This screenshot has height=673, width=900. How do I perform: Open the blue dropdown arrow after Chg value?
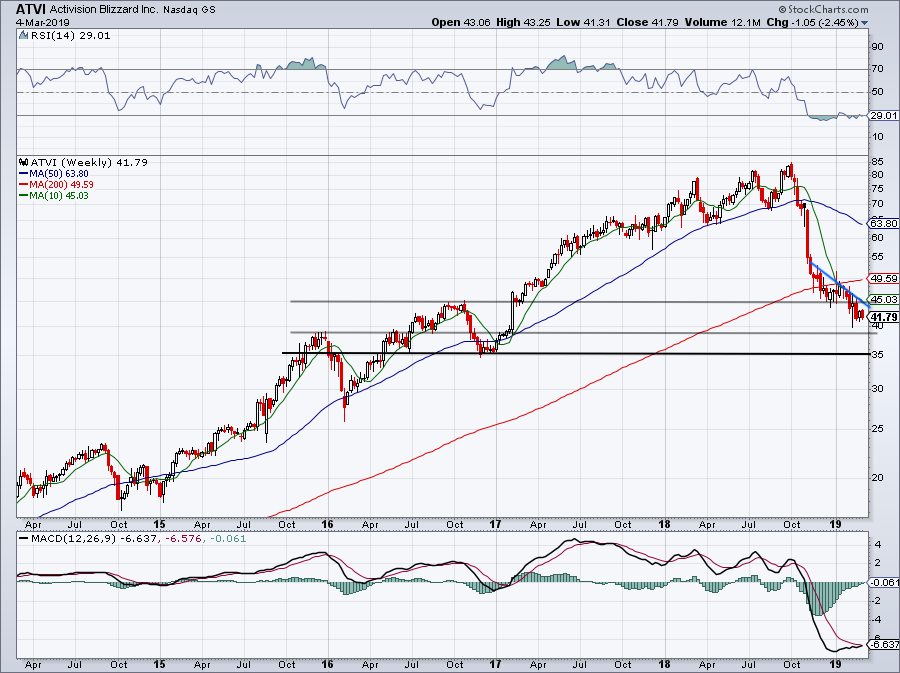tap(864, 23)
